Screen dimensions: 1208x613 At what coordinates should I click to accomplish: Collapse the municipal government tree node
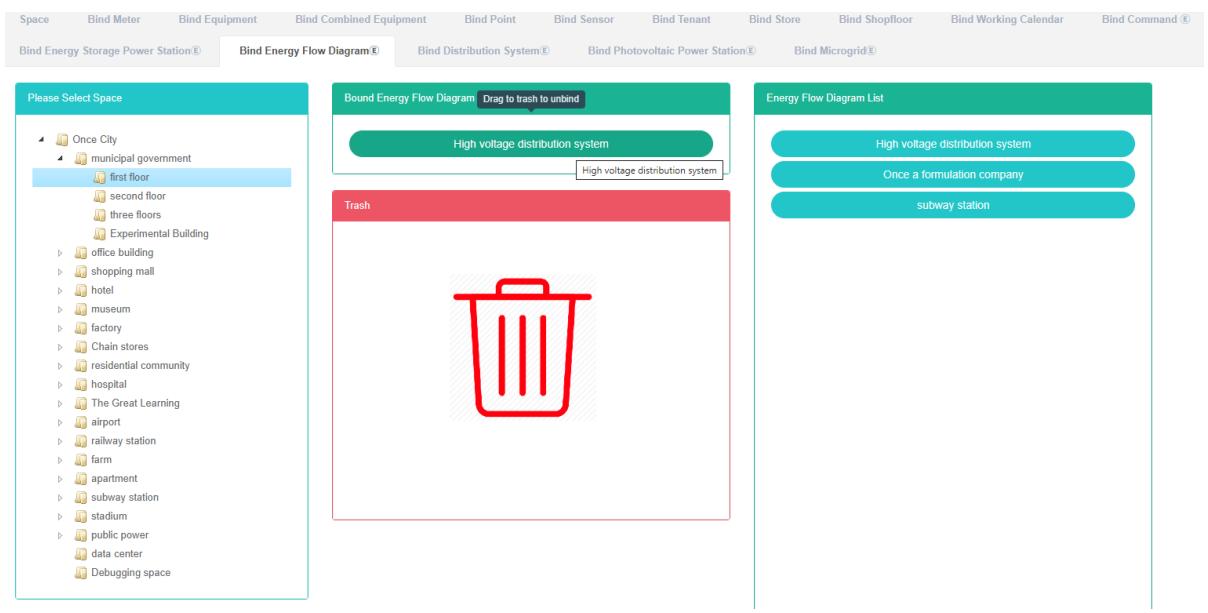62,158
